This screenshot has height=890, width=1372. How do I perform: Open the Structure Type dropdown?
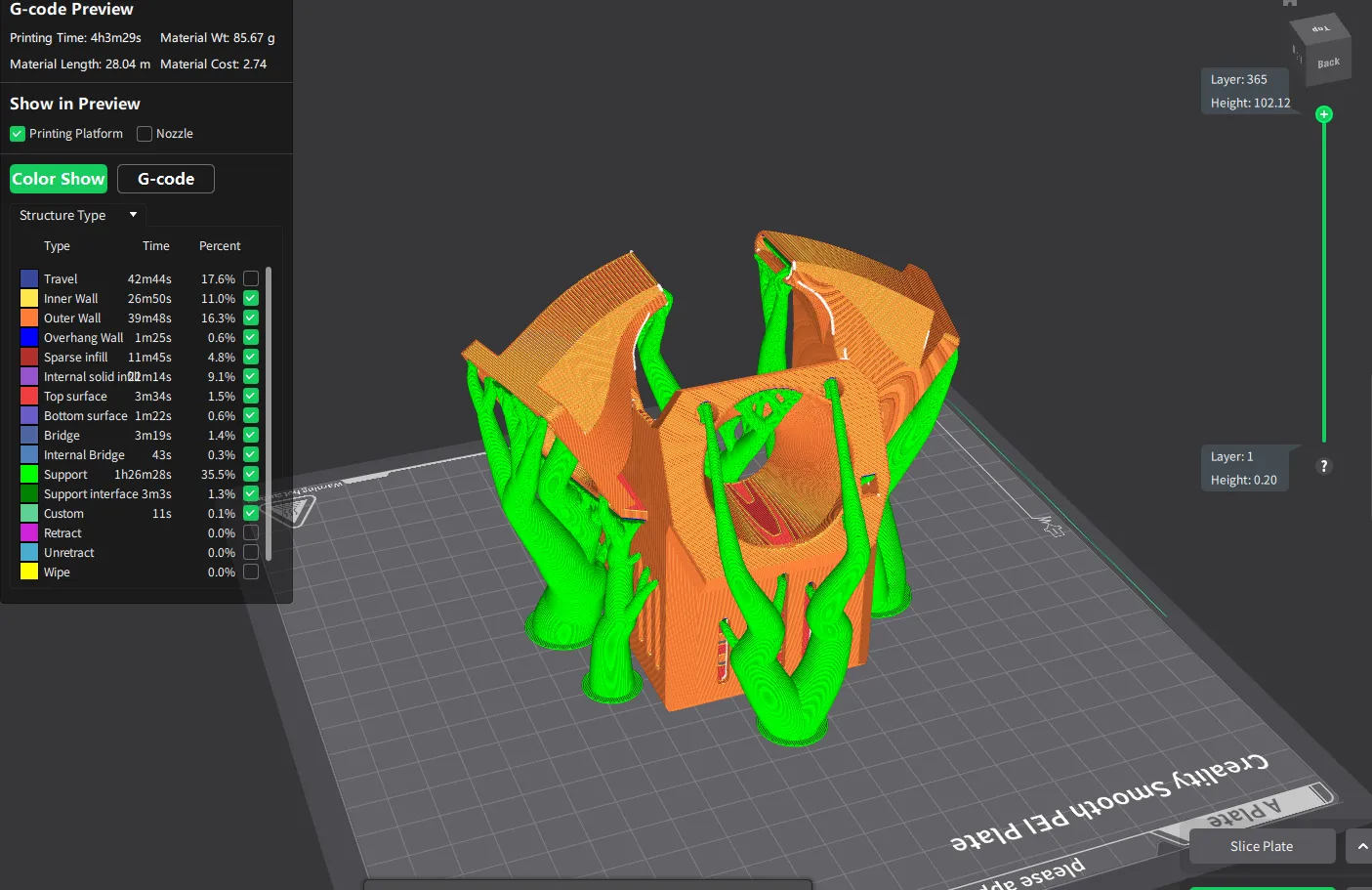point(78,215)
